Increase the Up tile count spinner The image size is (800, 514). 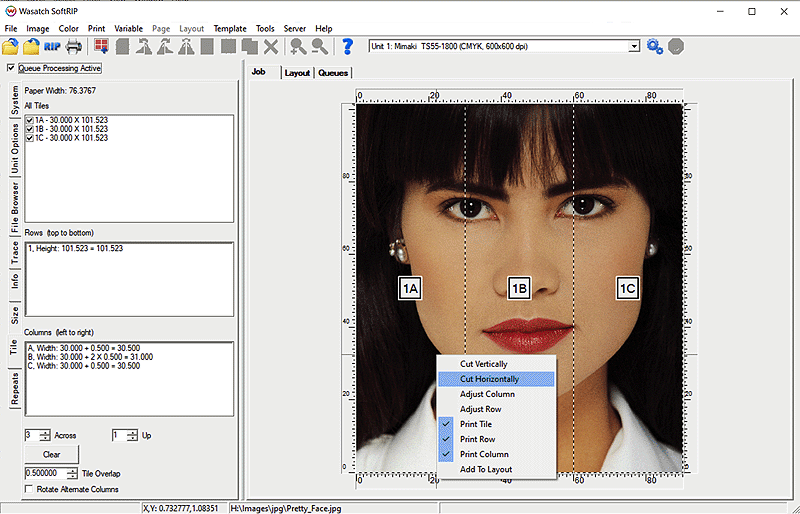tap(131, 432)
